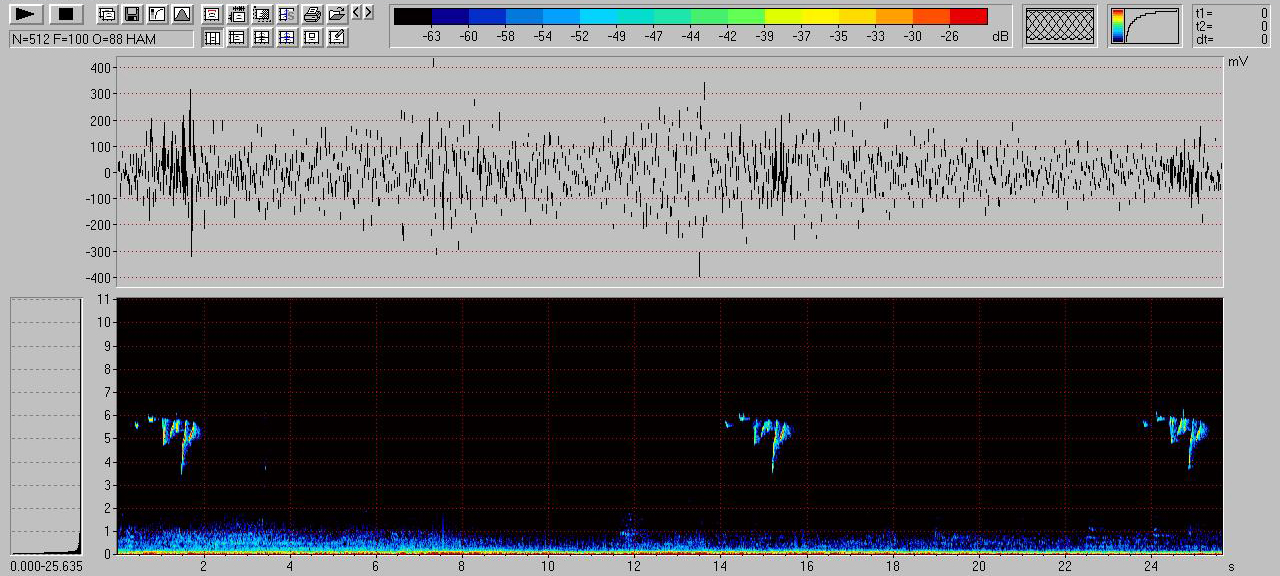Click the red swatch in the dB color scale
The image size is (1280, 576).
968,16
